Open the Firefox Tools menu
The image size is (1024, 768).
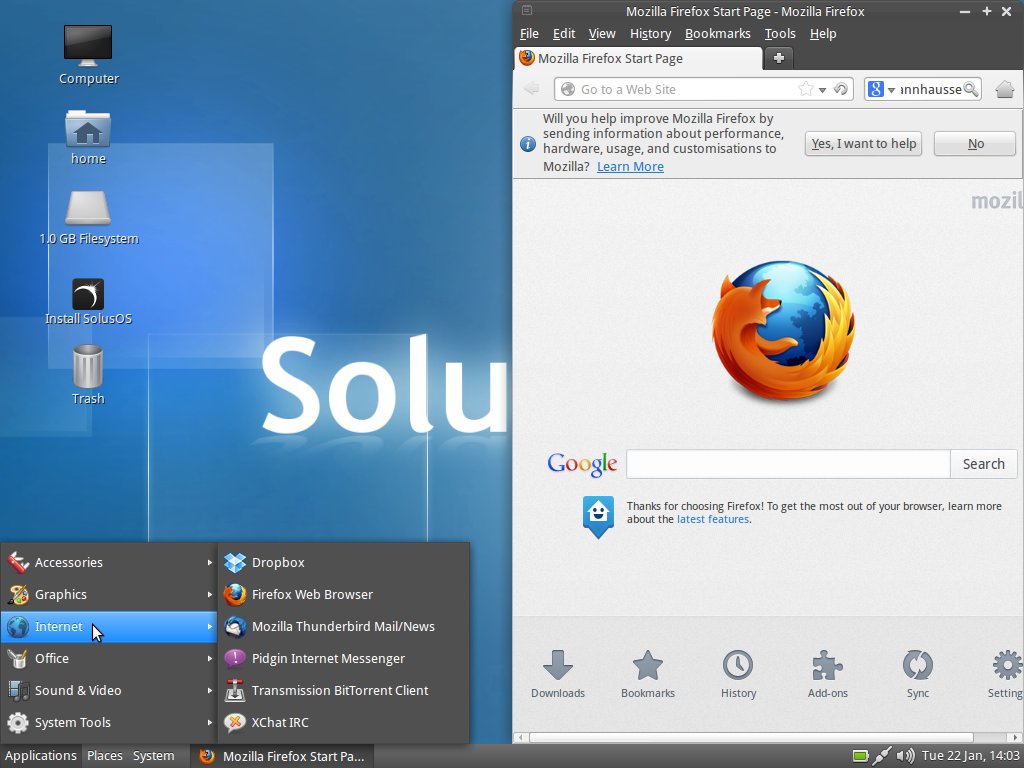click(x=780, y=34)
